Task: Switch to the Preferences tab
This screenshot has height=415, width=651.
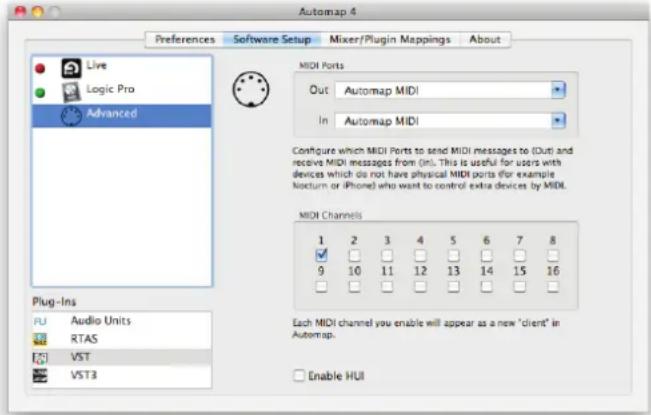Action: click(185, 39)
